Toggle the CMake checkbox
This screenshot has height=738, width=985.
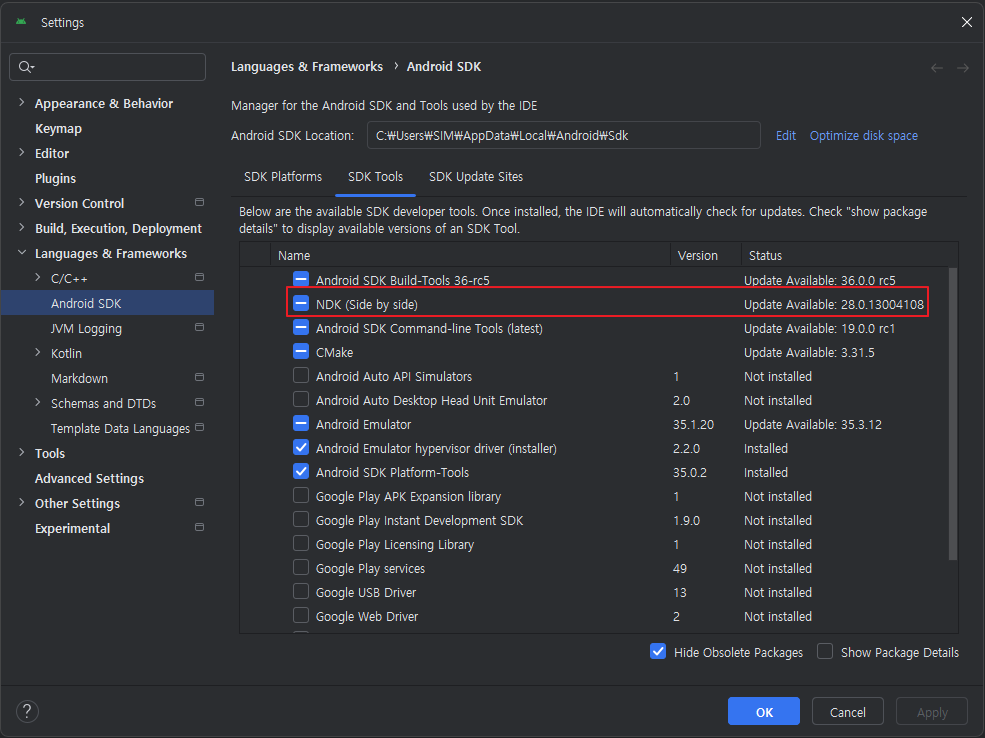(301, 351)
